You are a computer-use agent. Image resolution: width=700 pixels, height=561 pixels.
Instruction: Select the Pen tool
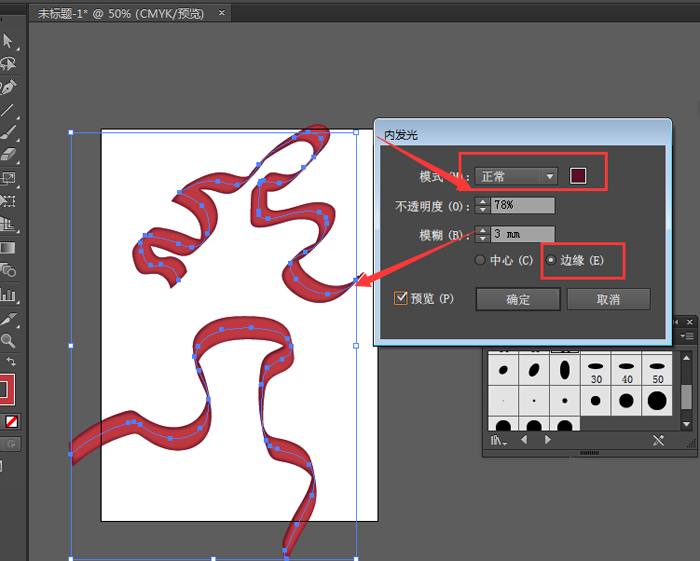pyautogui.click(x=8, y=87)
